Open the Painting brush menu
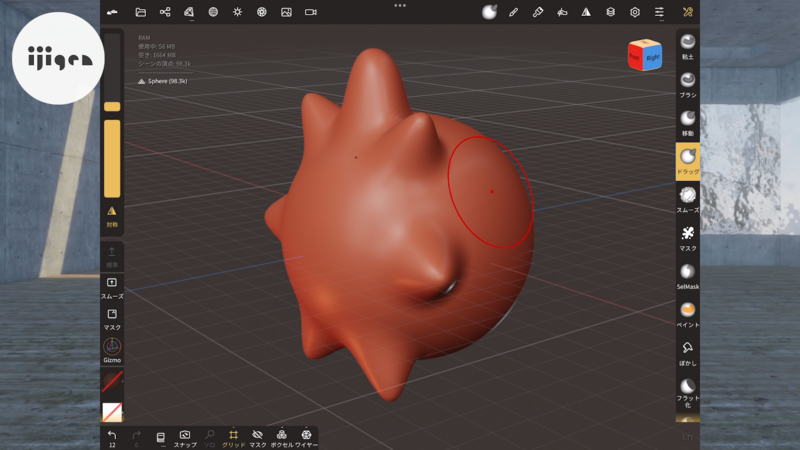The width and height of the screenshot is (800, 450). coord(538,12)
